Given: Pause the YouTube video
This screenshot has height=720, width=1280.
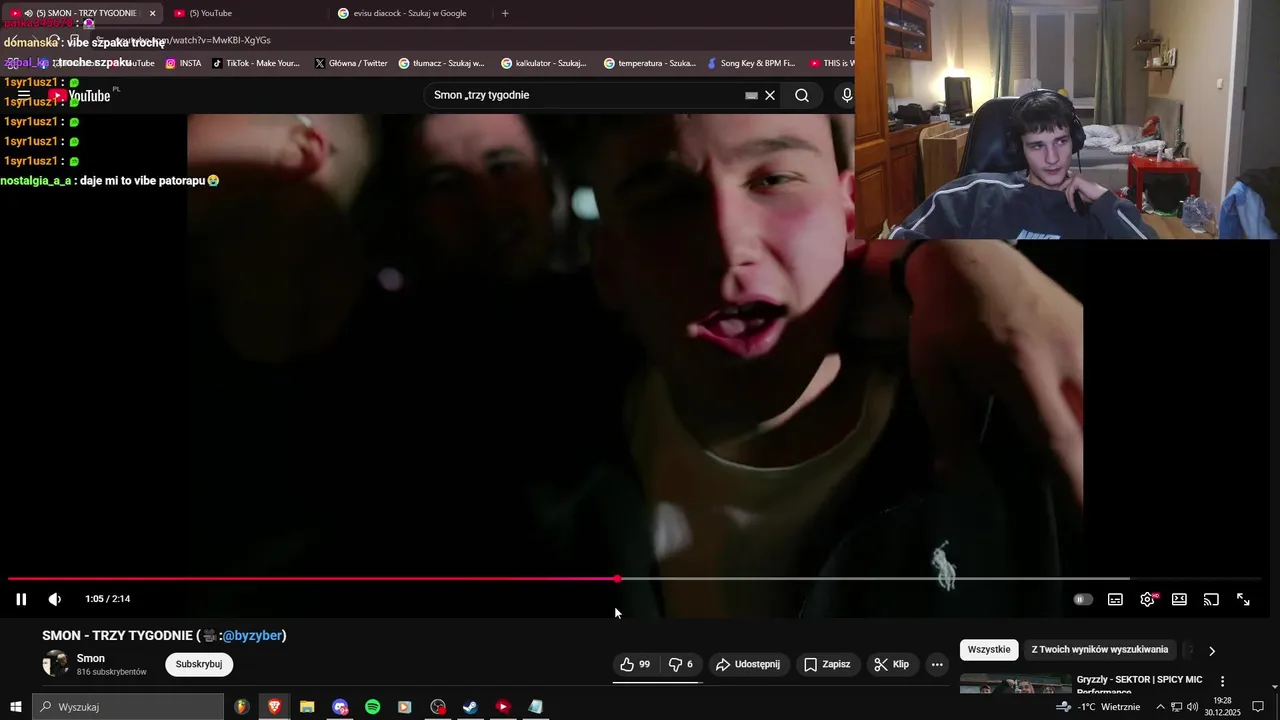Looking at the screenshot, I should 21,599.
